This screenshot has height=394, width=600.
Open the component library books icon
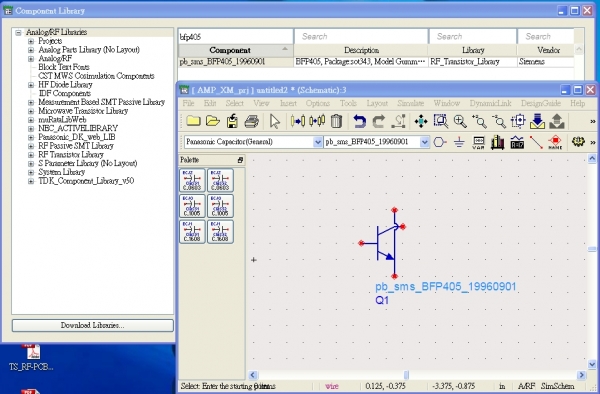tap(497, 143)
